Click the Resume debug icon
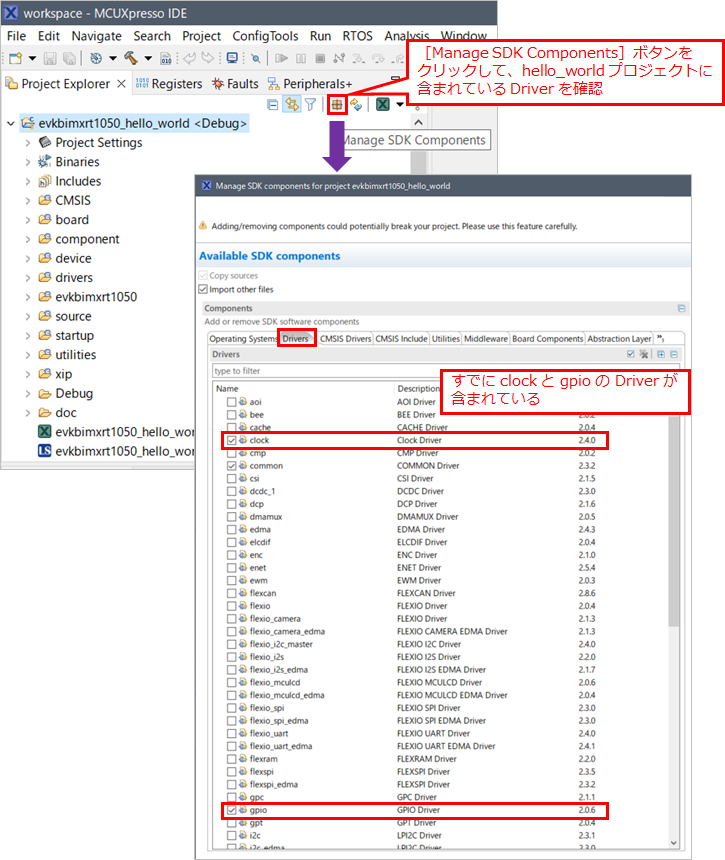725x860 pixels. (x=281, y=58)
